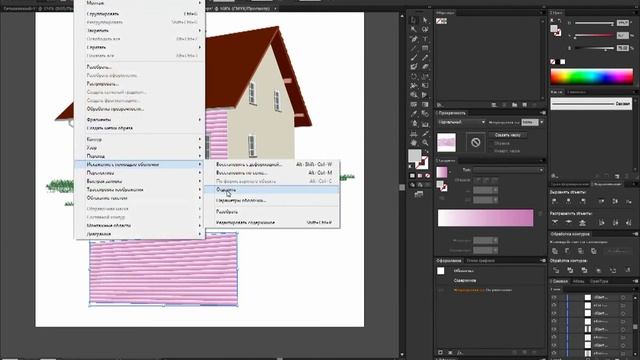Click the Базовый brush row
Screen dimensions: 640x360
(x=591, y=104)
